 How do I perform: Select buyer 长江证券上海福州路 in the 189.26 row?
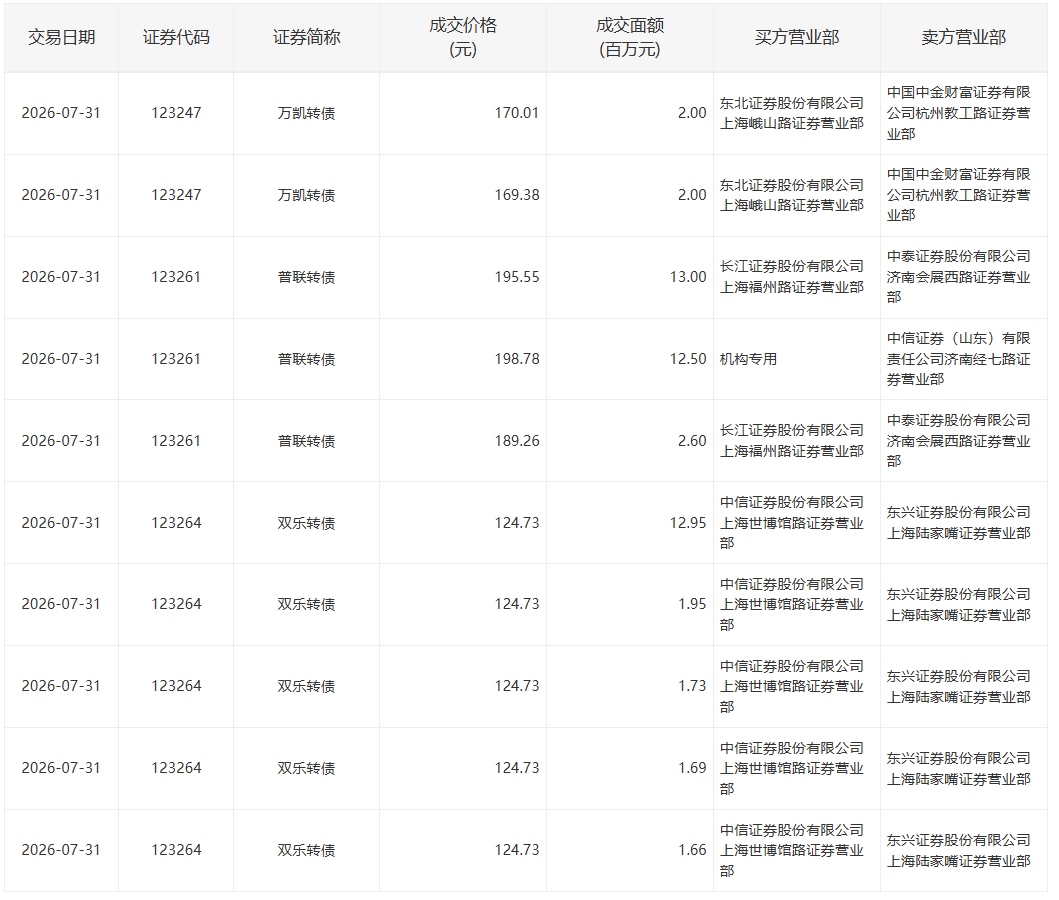coord(792,441)
